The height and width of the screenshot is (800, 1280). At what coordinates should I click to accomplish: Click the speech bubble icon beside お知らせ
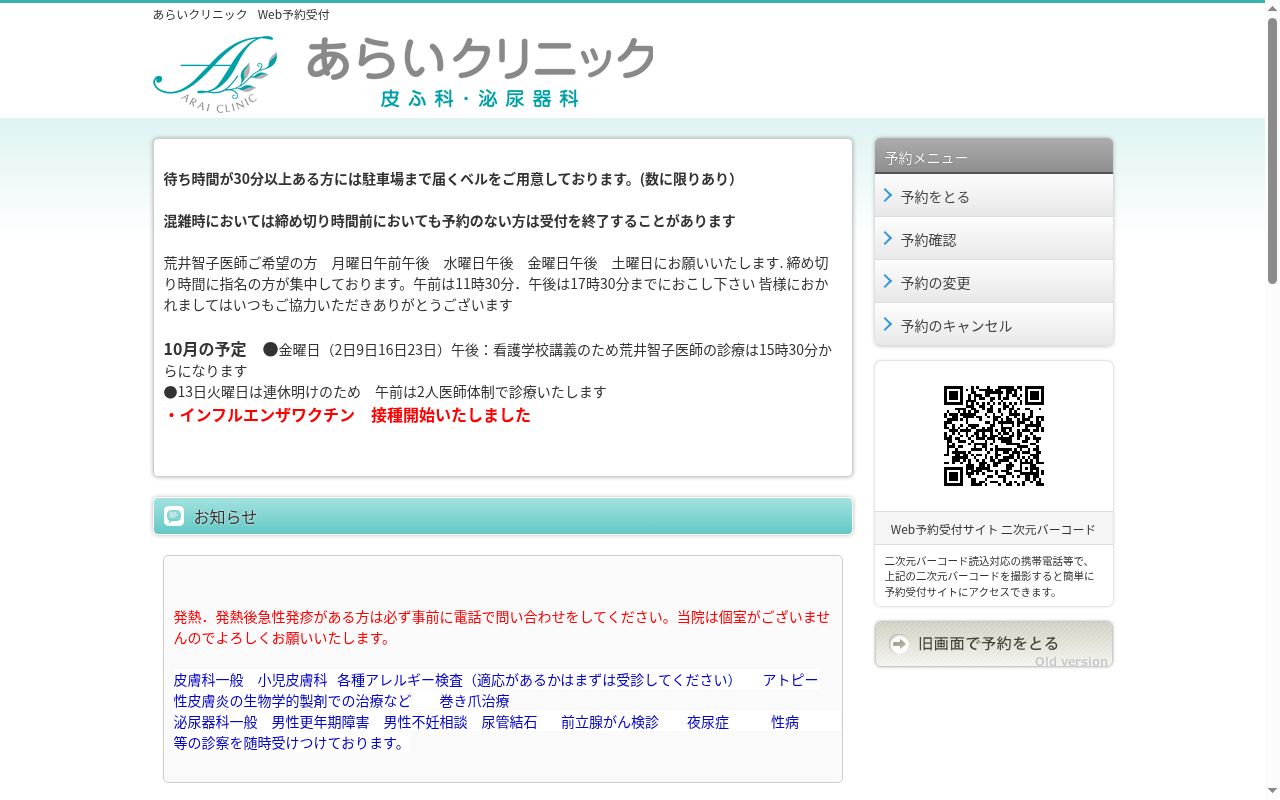tap(174, 516)
